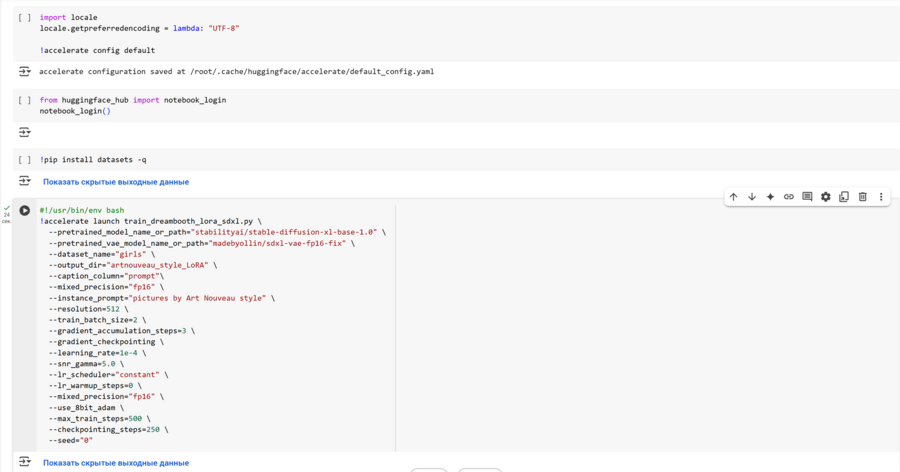This screenshot has width=900, height=472.
Task: Delete the selected cell with trash icon
Action: (863, 197)
